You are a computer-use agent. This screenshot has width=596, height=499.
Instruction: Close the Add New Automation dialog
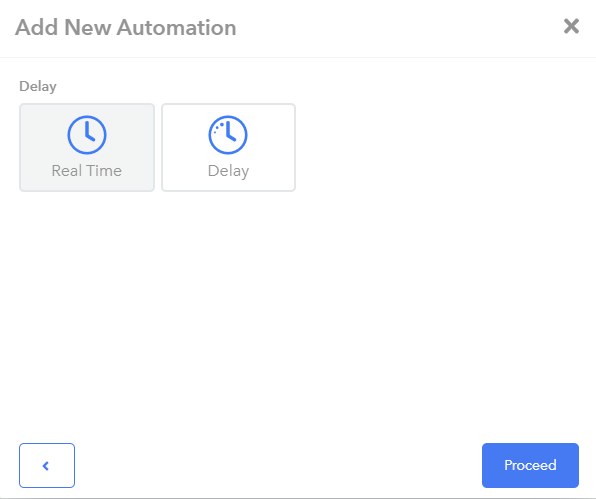click(x=571, y=26)
